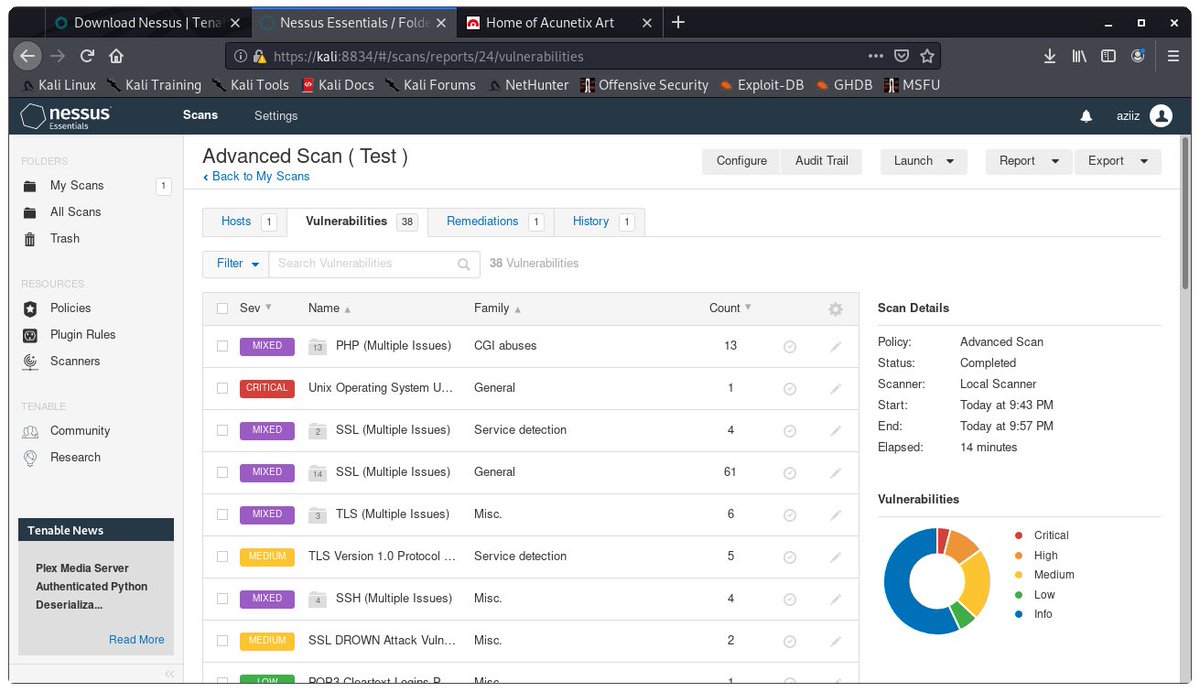This screenshot has width=1200, height=692.
Task: Check the TLS Version 1.0 Protocol row checkbox
Action: (222, 556)
